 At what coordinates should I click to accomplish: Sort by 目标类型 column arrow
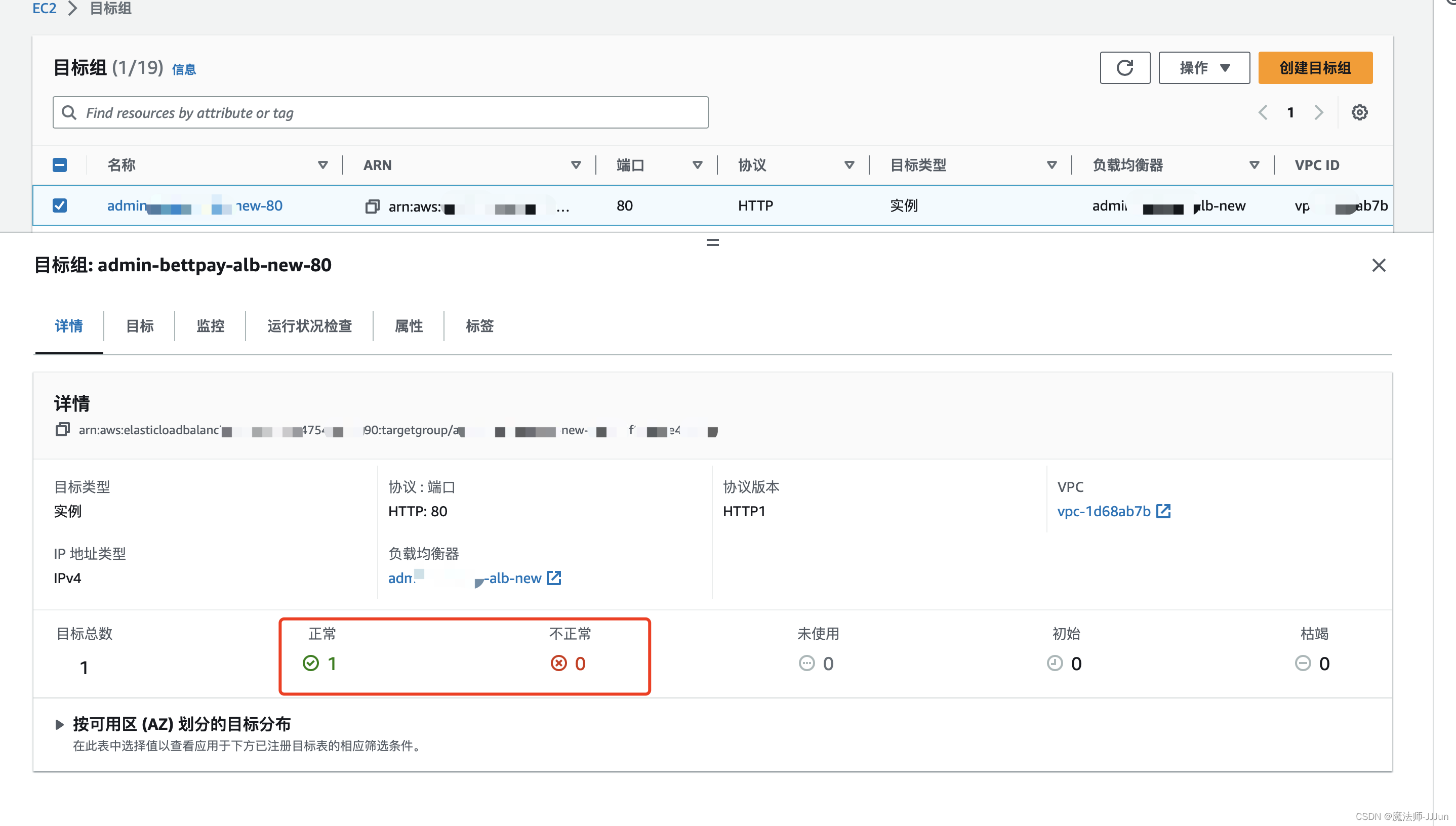point(1052,165)
